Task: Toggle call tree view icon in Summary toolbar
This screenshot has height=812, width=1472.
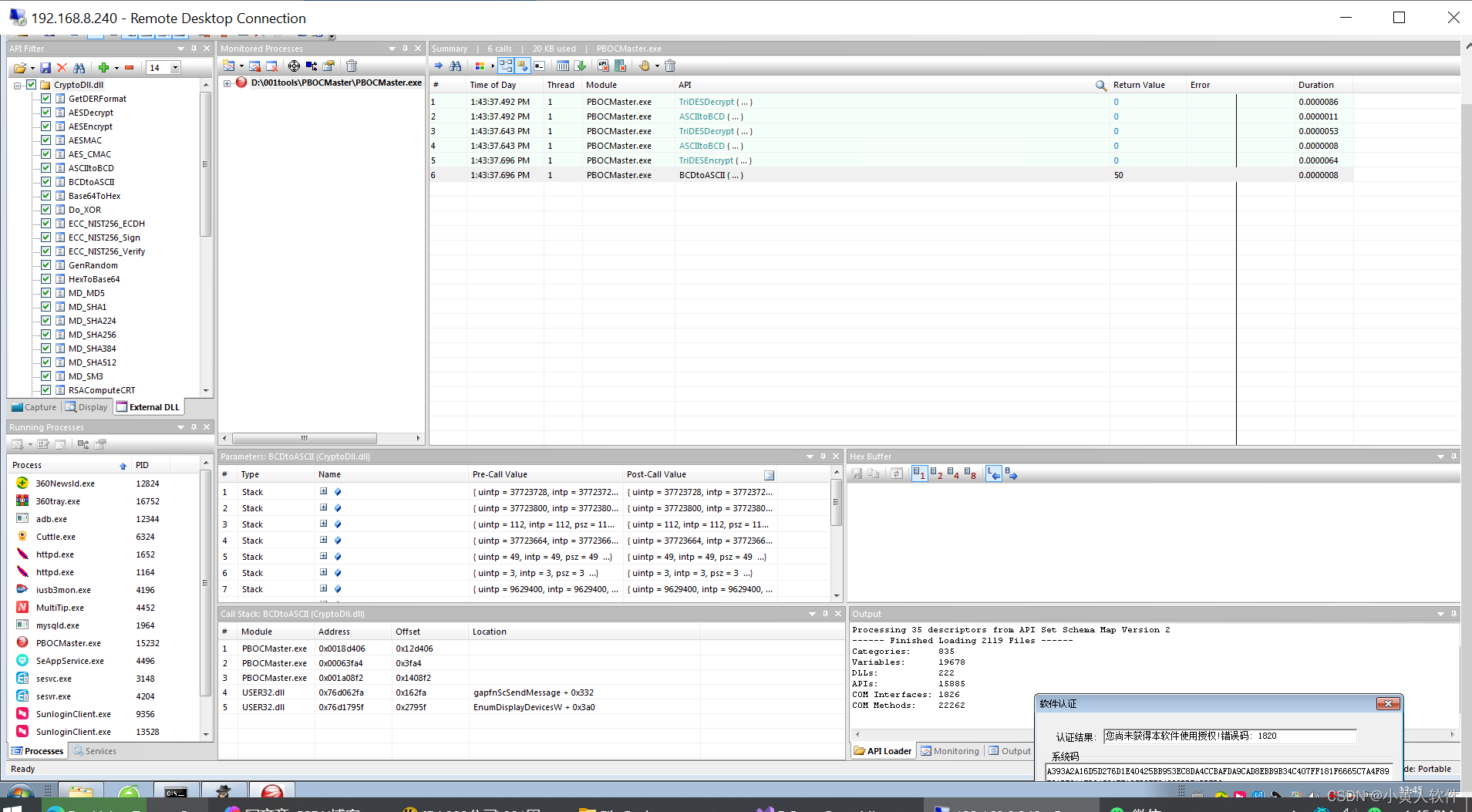Action: [x=506, y=66]
